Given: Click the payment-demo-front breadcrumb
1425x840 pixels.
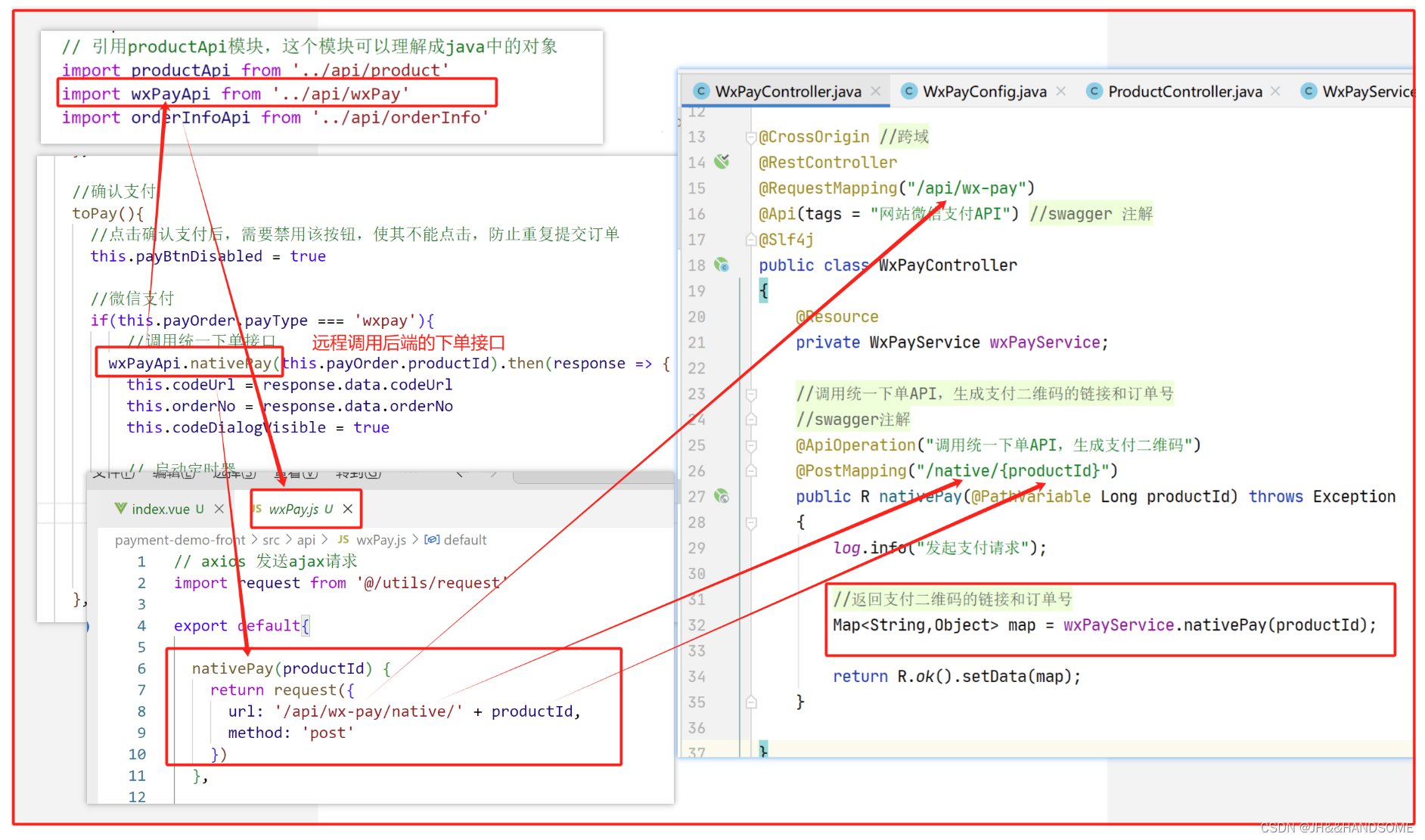Looking at the screenshot, I should [x=180, y=540].
